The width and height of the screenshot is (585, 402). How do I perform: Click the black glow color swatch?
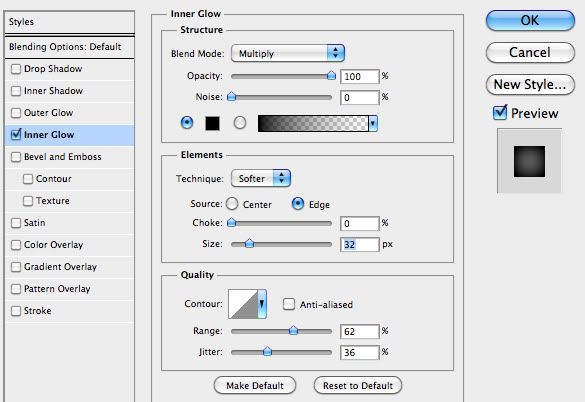[x=212, y=123]
